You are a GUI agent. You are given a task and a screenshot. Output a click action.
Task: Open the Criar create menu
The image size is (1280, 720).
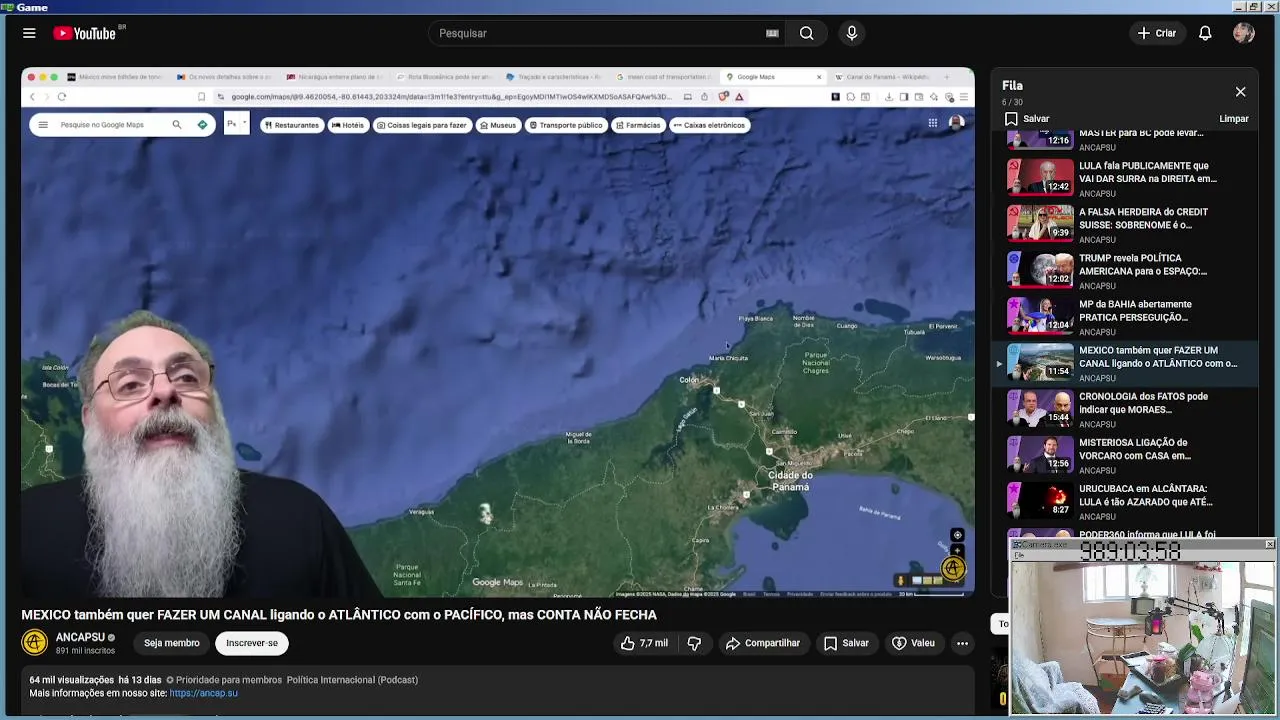coord(1157,33)
